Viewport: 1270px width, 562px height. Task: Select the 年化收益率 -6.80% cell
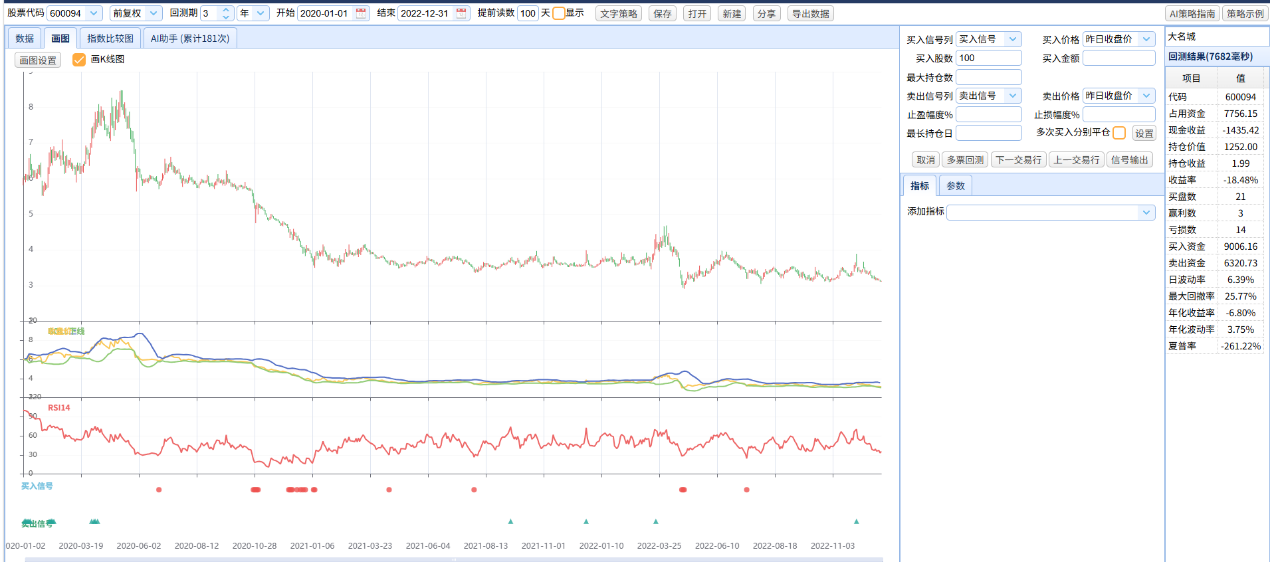pos(1240,313)
